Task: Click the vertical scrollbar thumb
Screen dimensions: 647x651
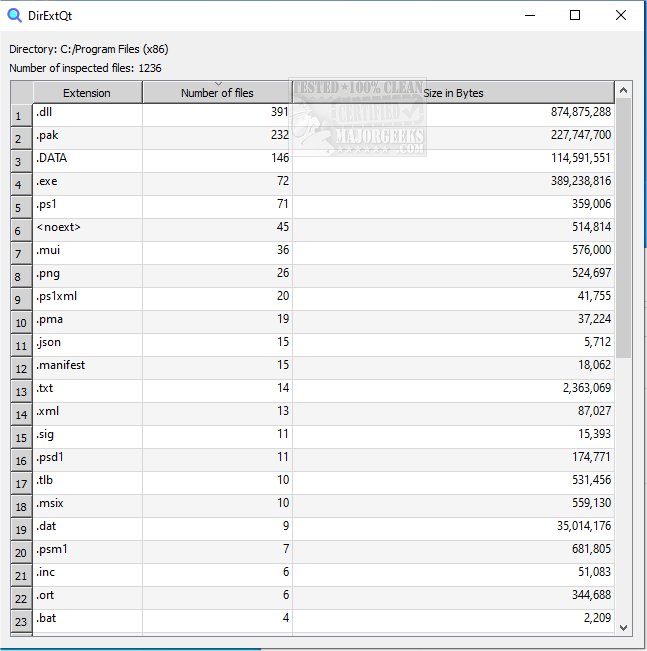Action: pos(623,228)
